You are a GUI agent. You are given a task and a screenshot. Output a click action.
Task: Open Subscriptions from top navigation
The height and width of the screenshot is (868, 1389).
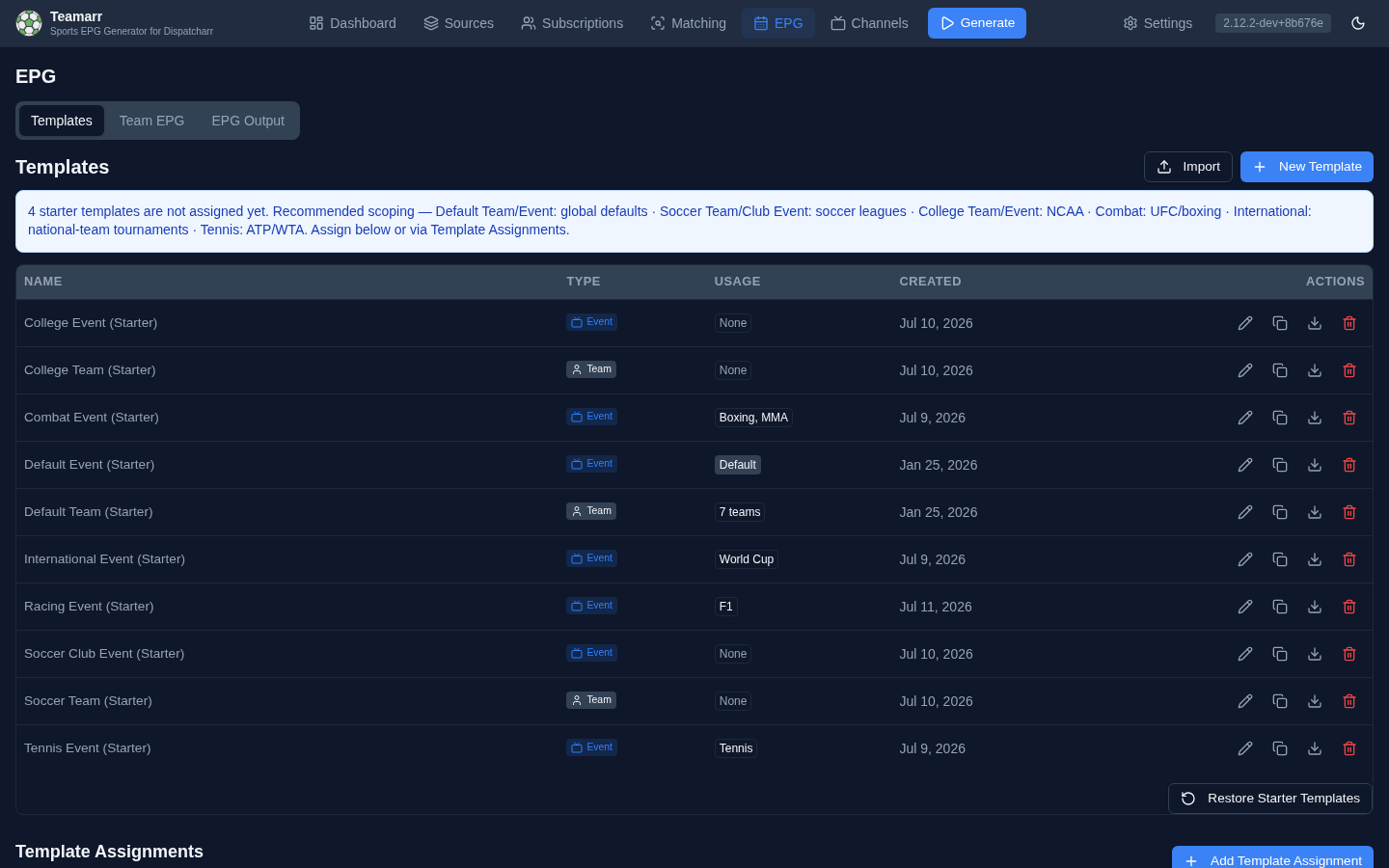coord(572,23)
